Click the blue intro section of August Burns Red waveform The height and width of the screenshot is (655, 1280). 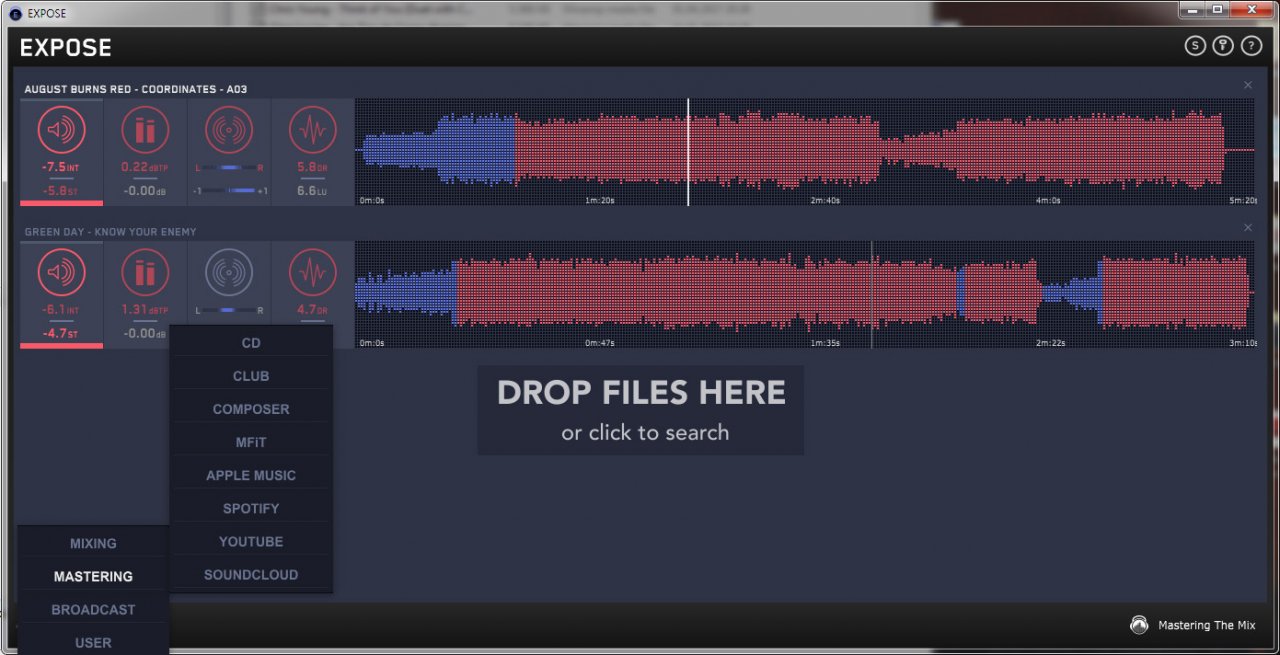coord(440,150)
